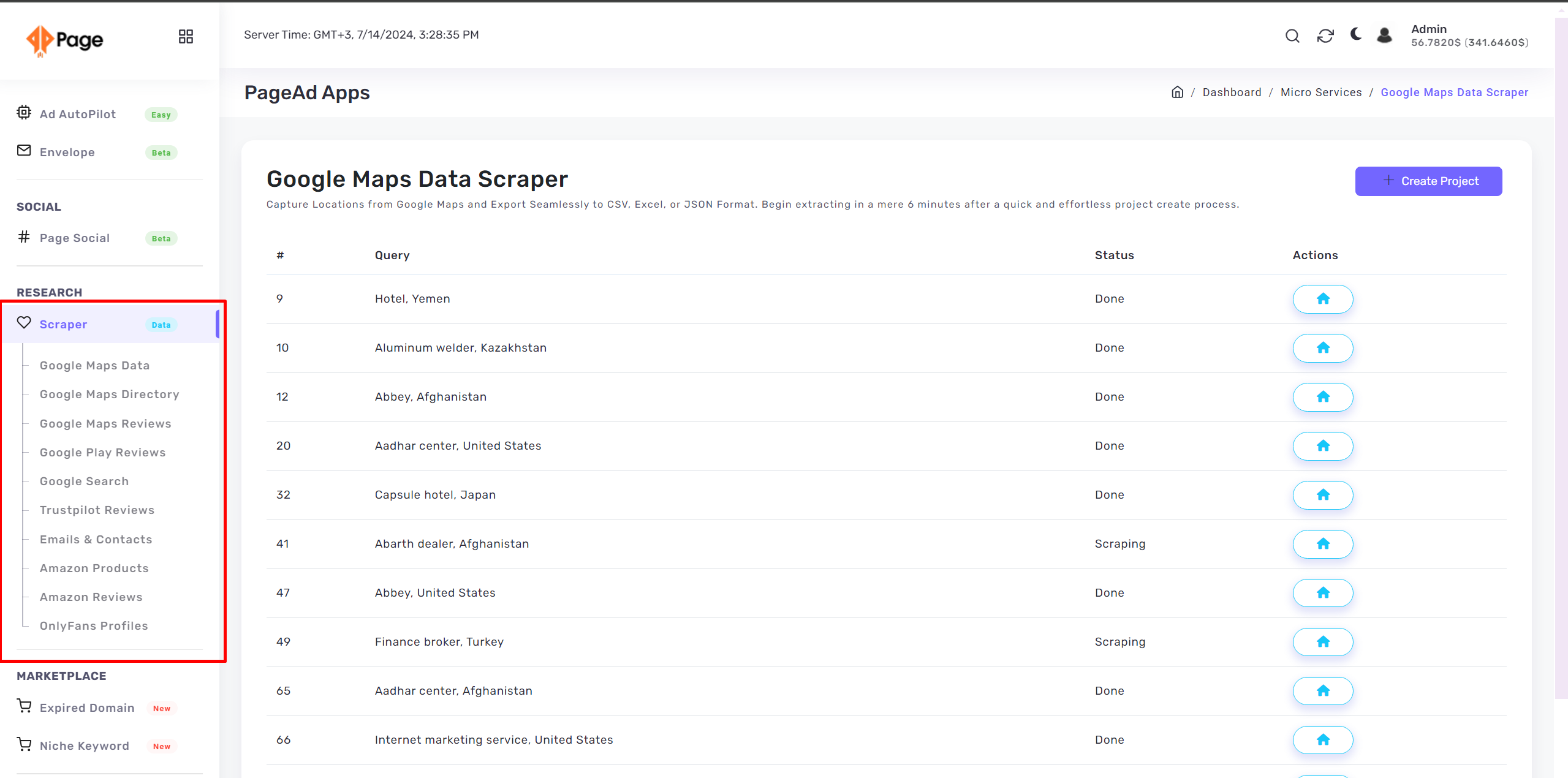The width and height of the screenshot is (1568, 778).
Task: Open home action for Abarth dealer, Afghanistan
Action: [1323, 544]
